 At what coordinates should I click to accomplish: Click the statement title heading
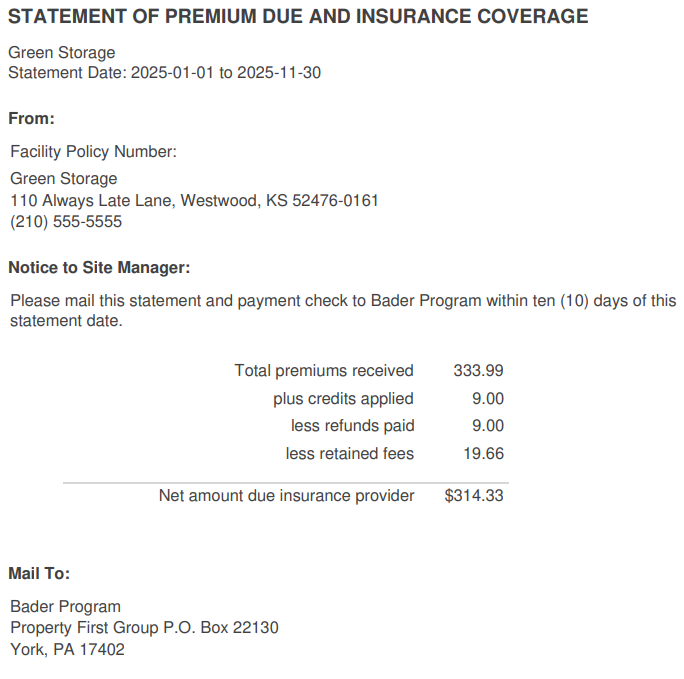298,17
